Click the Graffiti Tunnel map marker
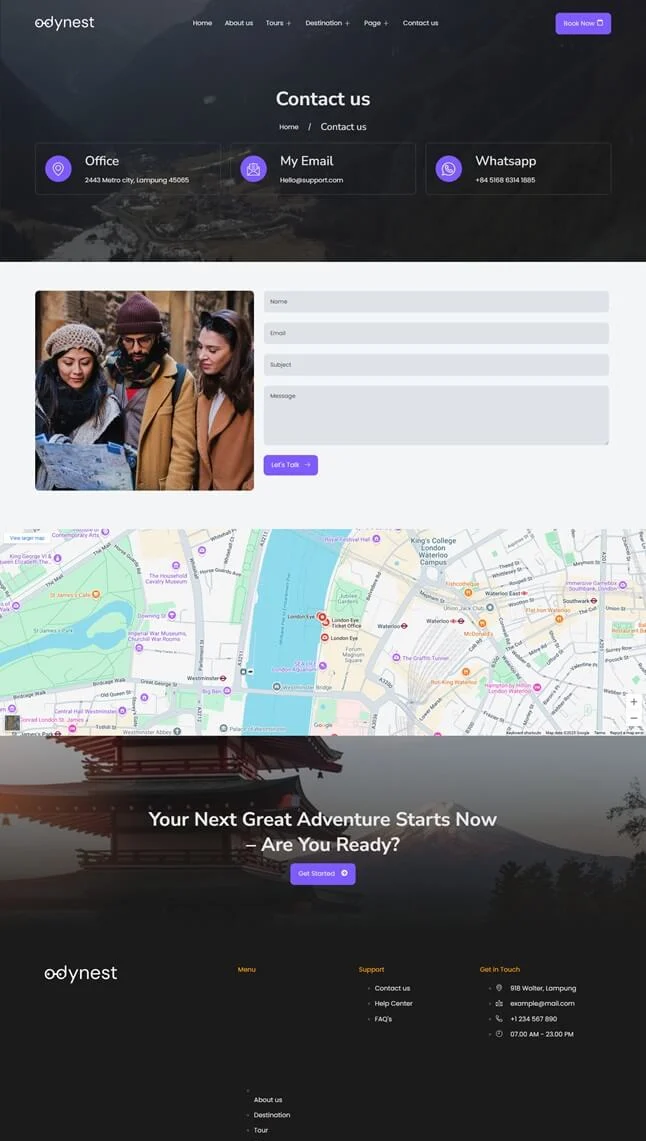Image resolution: width=646 pixels, height=1141 pixels. 396,657
